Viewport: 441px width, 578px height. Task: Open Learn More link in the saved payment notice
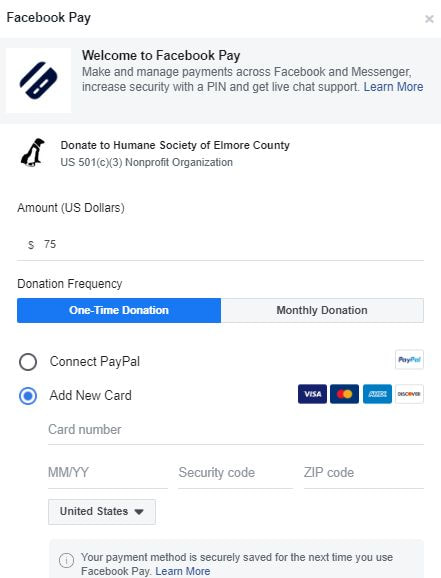click(183, 571)
